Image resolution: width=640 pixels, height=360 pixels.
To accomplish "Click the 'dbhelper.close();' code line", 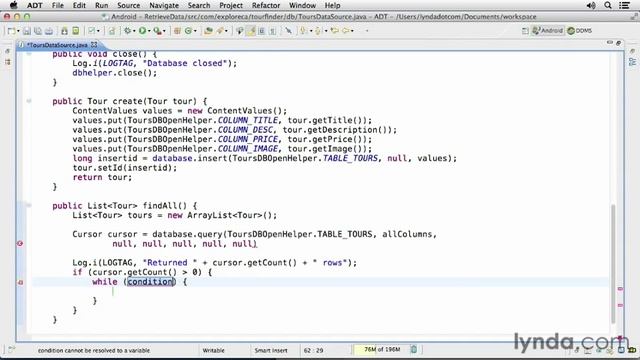I will (x=115, y=73).
